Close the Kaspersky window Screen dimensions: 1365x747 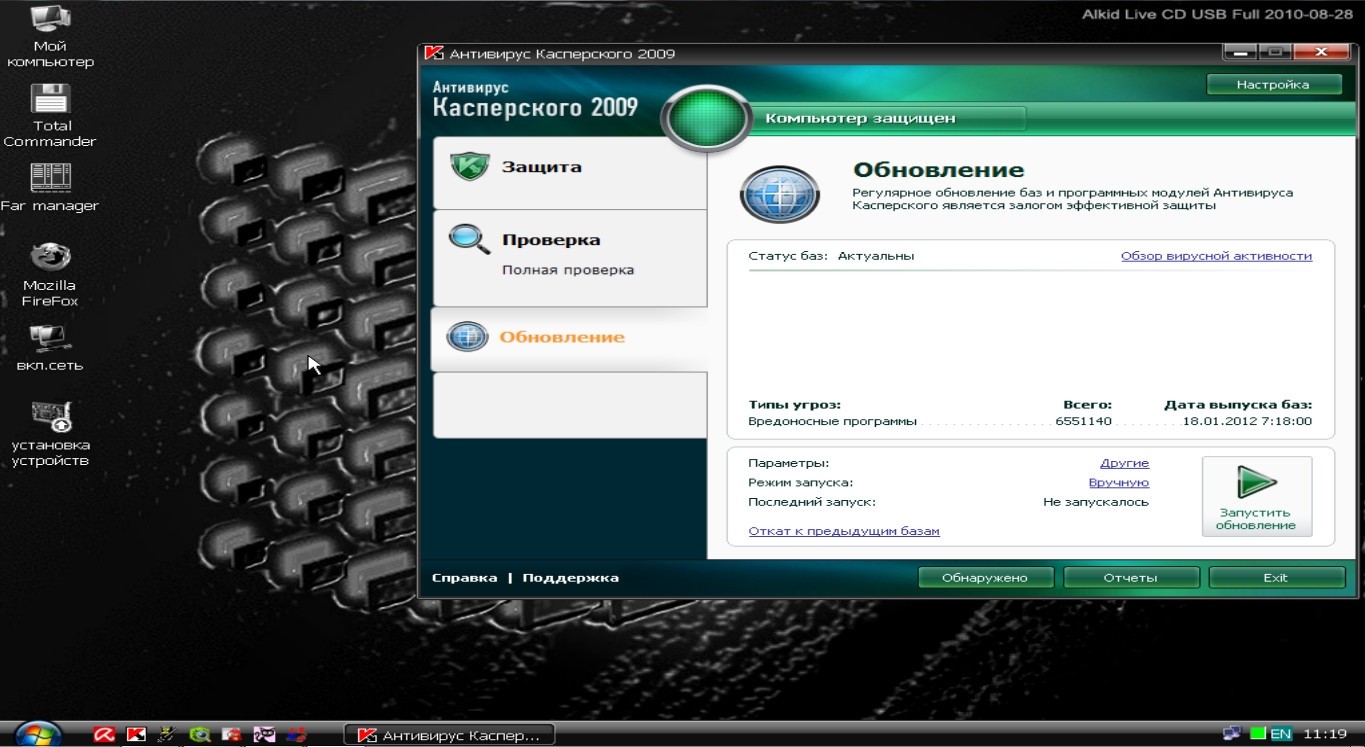click(1323, 52)
